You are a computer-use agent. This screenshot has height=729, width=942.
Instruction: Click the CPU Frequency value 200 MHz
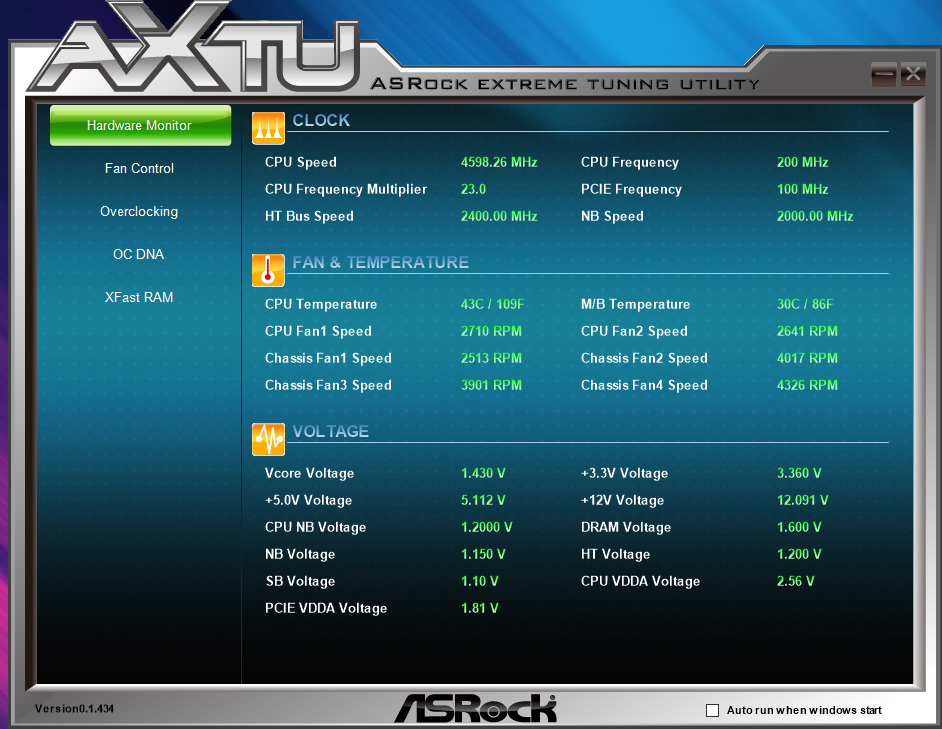point(802,162)
